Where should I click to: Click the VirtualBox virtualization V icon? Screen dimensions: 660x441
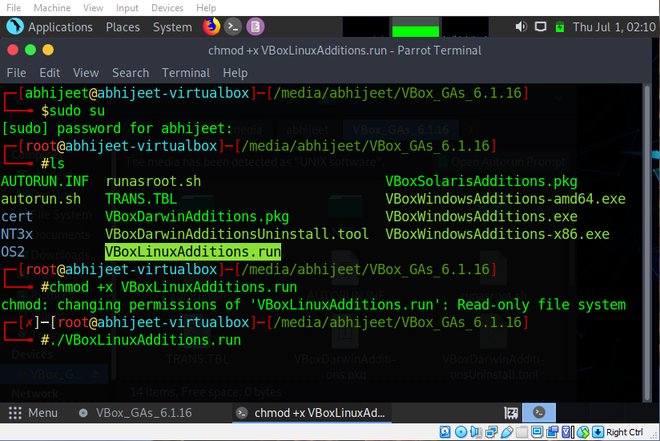(567, 432)
